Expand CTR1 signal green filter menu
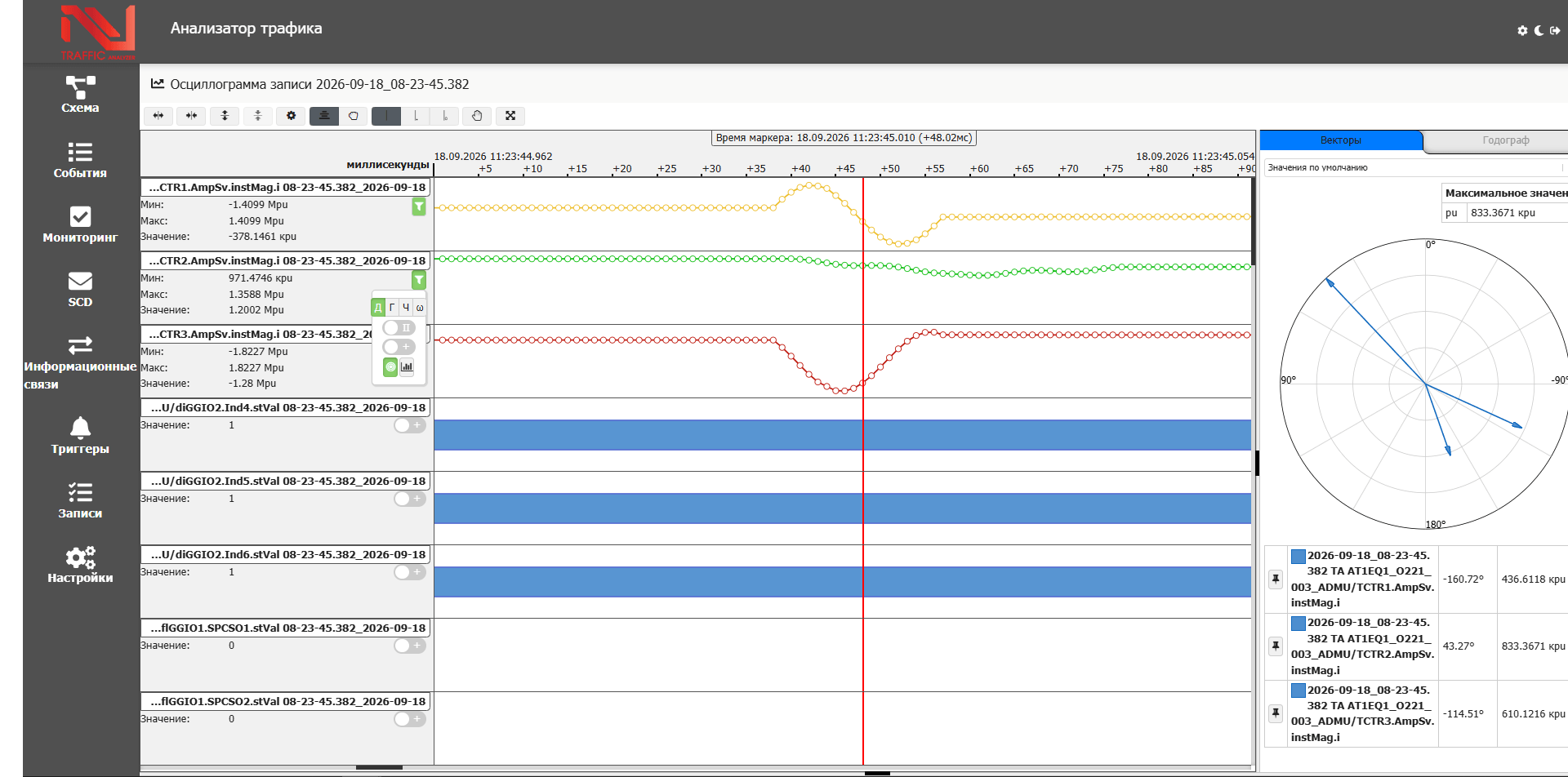Image resolution: width=1568 pixels, height=777 pixels. point(419,206)
